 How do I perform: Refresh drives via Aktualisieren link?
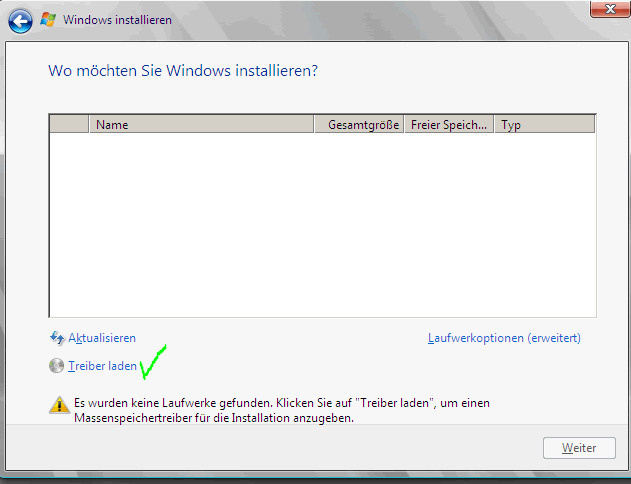(102, 338)
